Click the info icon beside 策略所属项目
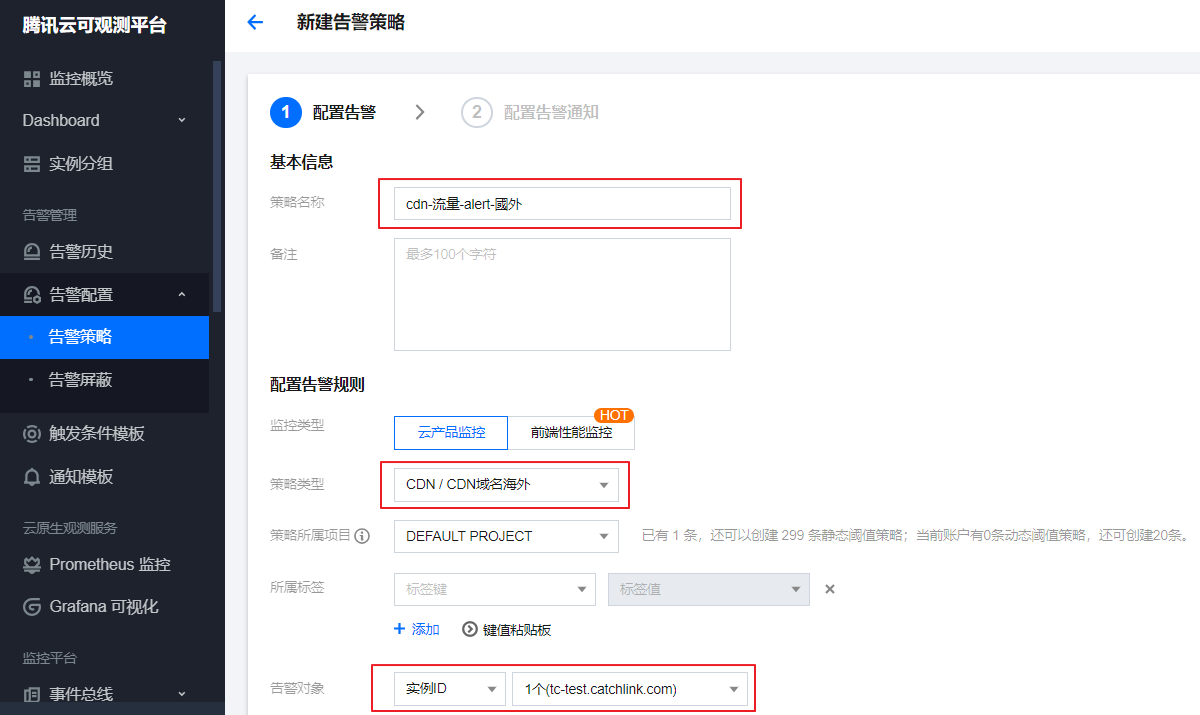Viewport: 1200px width, 715px height. pyautogui.click(x=362, y=536)
